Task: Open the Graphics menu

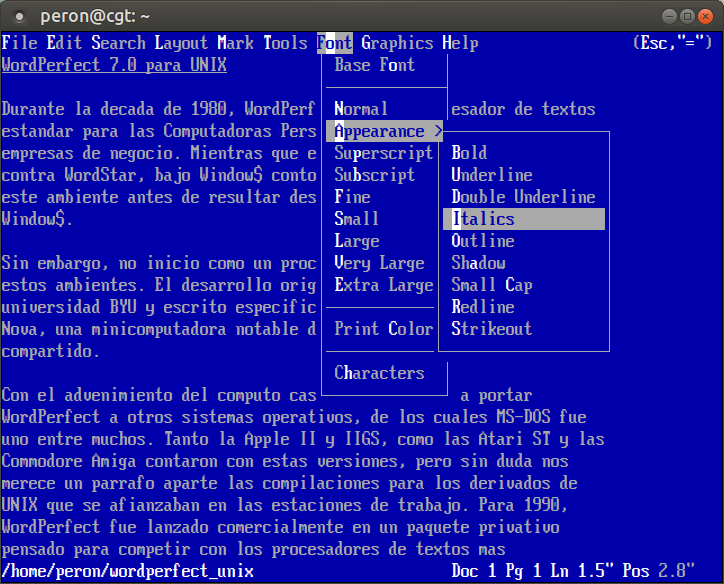Action: [x=397, y=43]
